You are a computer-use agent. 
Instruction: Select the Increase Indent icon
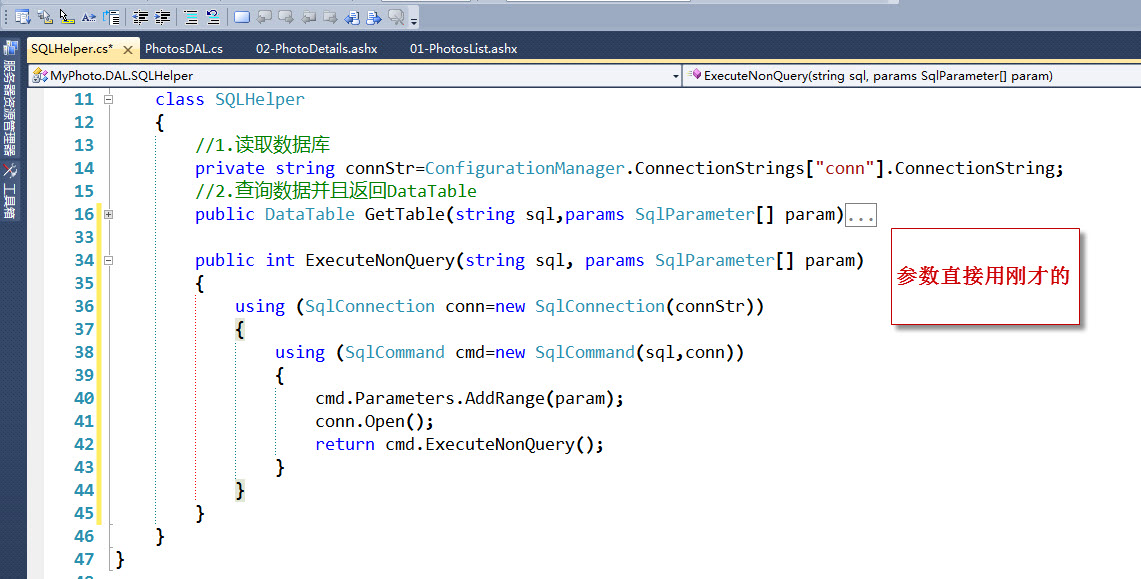tap(164, 16)
